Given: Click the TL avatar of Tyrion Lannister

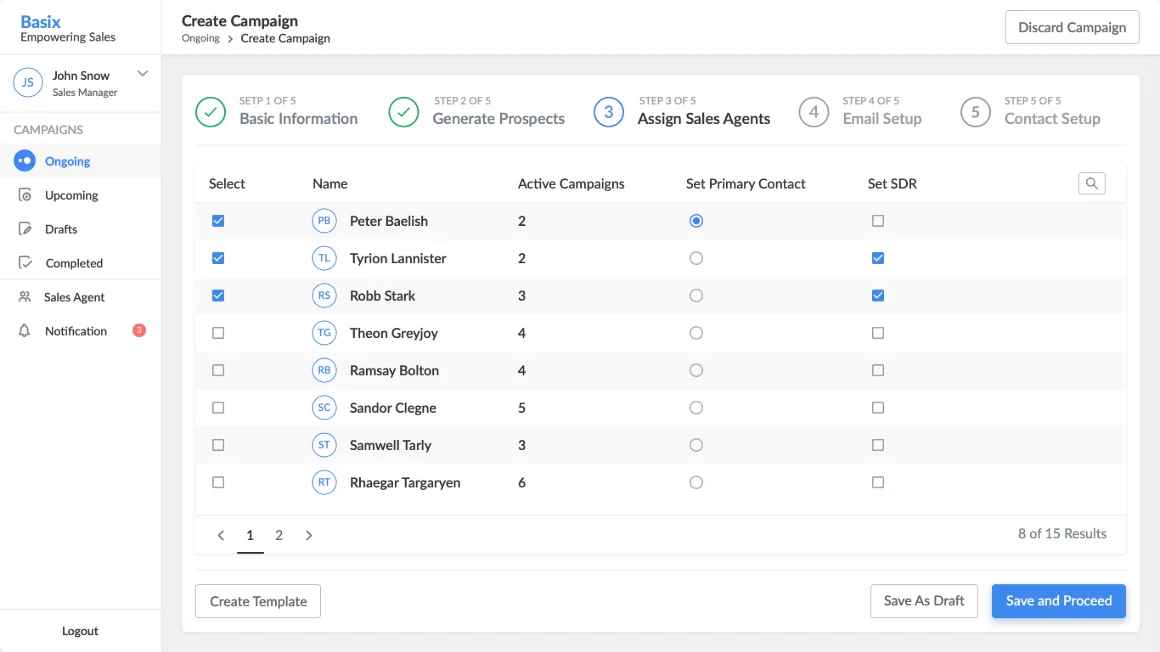Looking at the screenshot, I should (x=324, y=258).
